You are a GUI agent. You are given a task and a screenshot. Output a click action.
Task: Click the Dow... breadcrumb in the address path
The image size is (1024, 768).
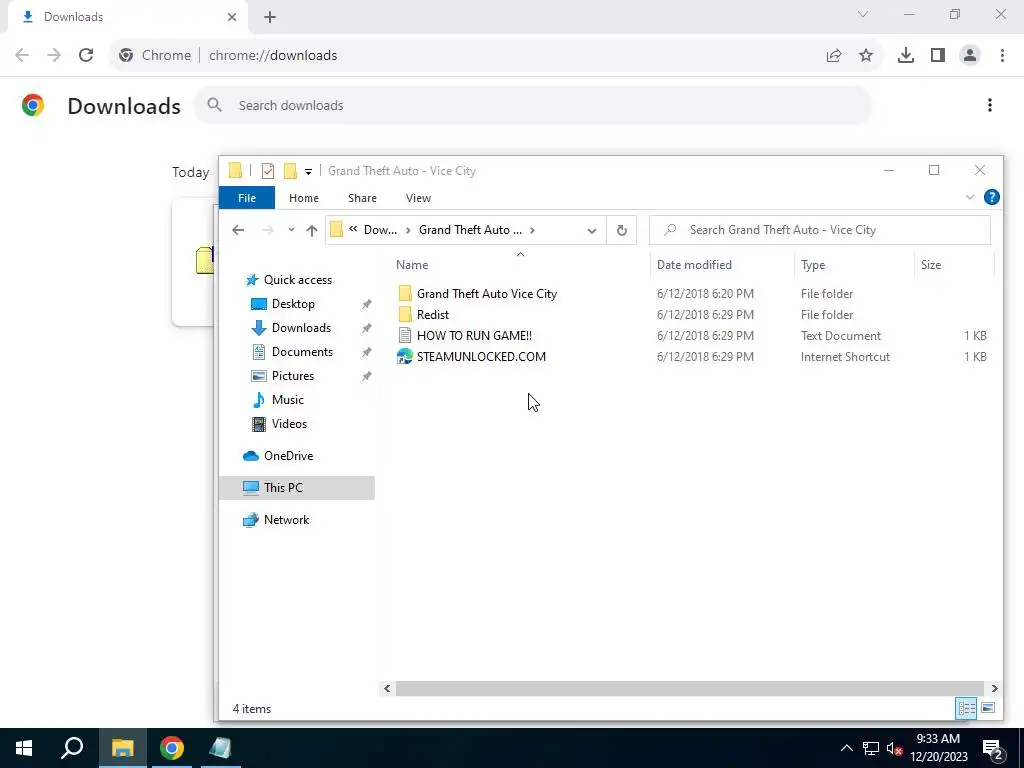click(x=380, y=230)
